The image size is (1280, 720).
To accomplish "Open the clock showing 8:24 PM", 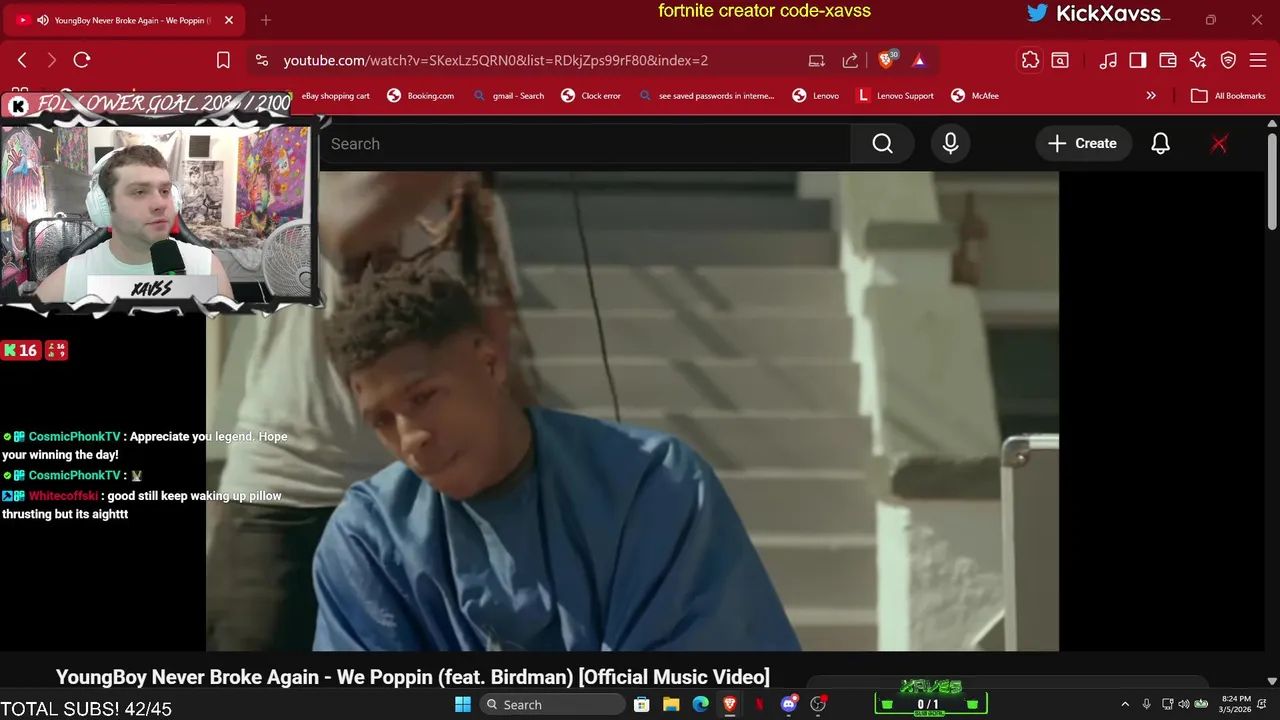I will click(1236, 704).
